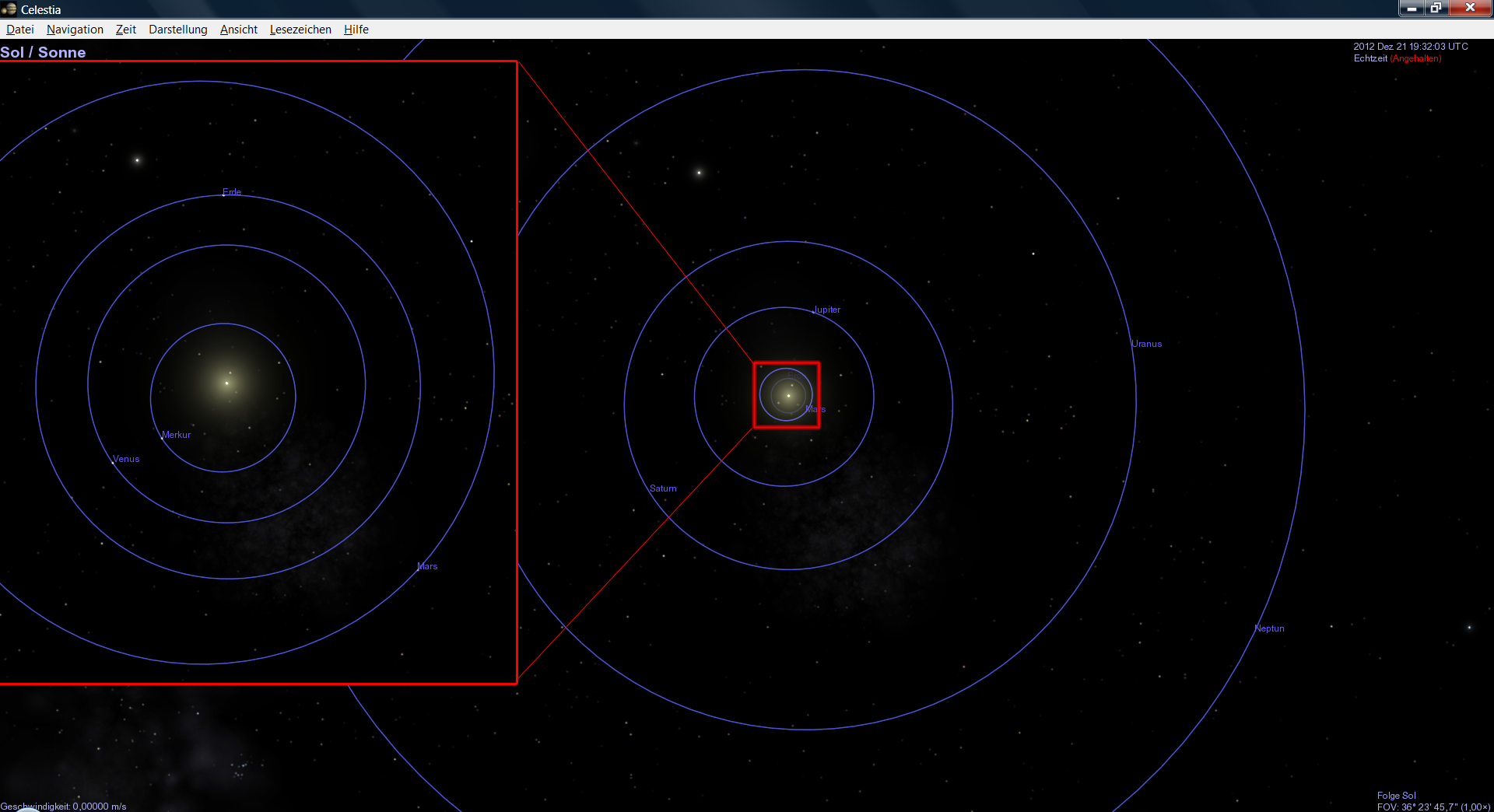
Task: Select the Uranus label
Action: [x=1147, y=344]
